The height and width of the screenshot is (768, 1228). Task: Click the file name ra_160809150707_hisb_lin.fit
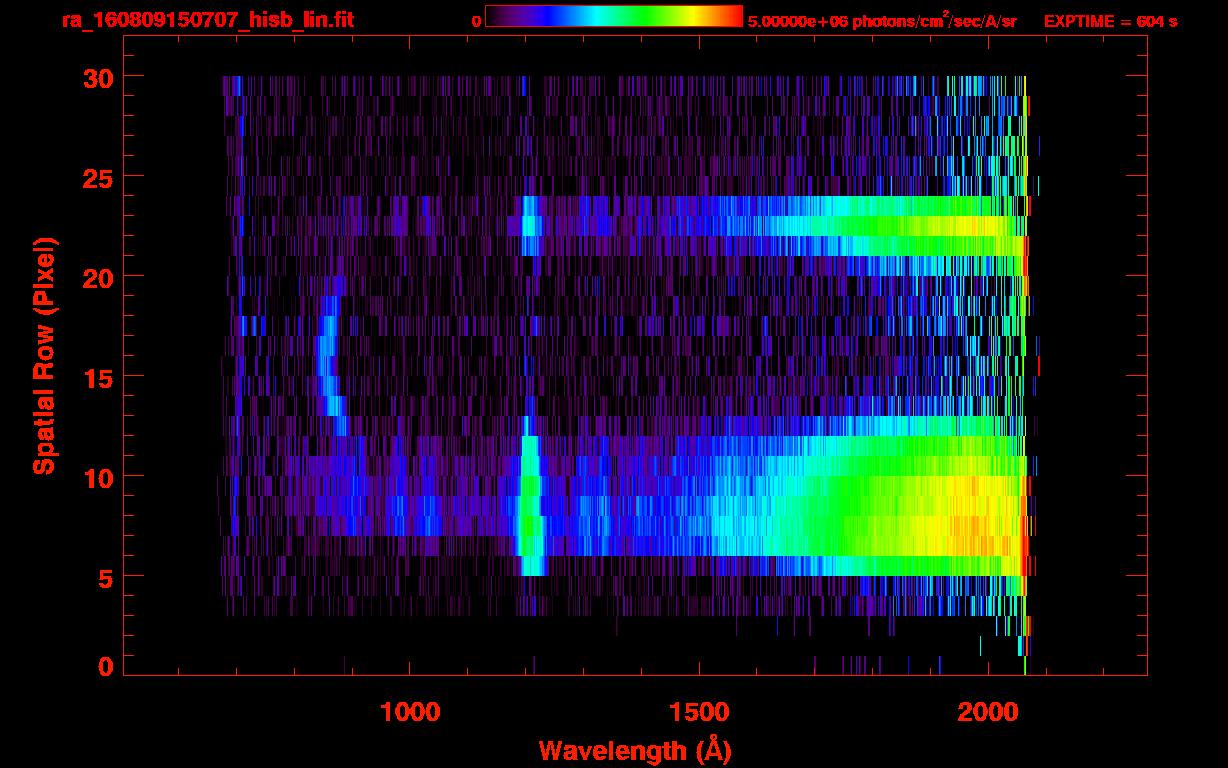pyautogui.click(x=207, y=19)
